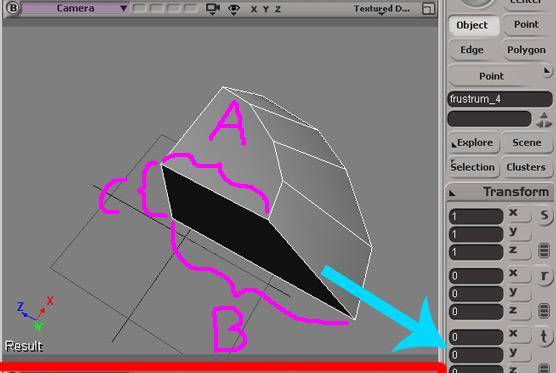
Task: Maximize viewport with the corner icon
Action: (428, 9)
